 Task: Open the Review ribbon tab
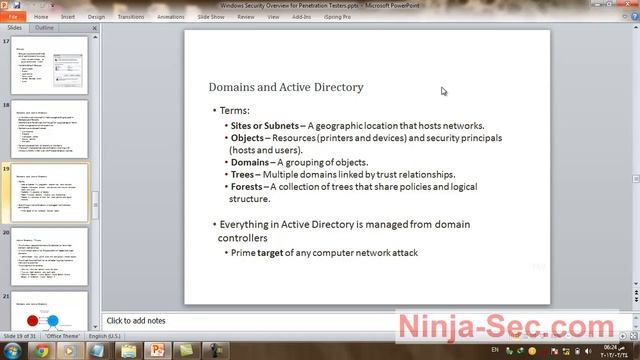pyautogui.click(x=246, y=17)
